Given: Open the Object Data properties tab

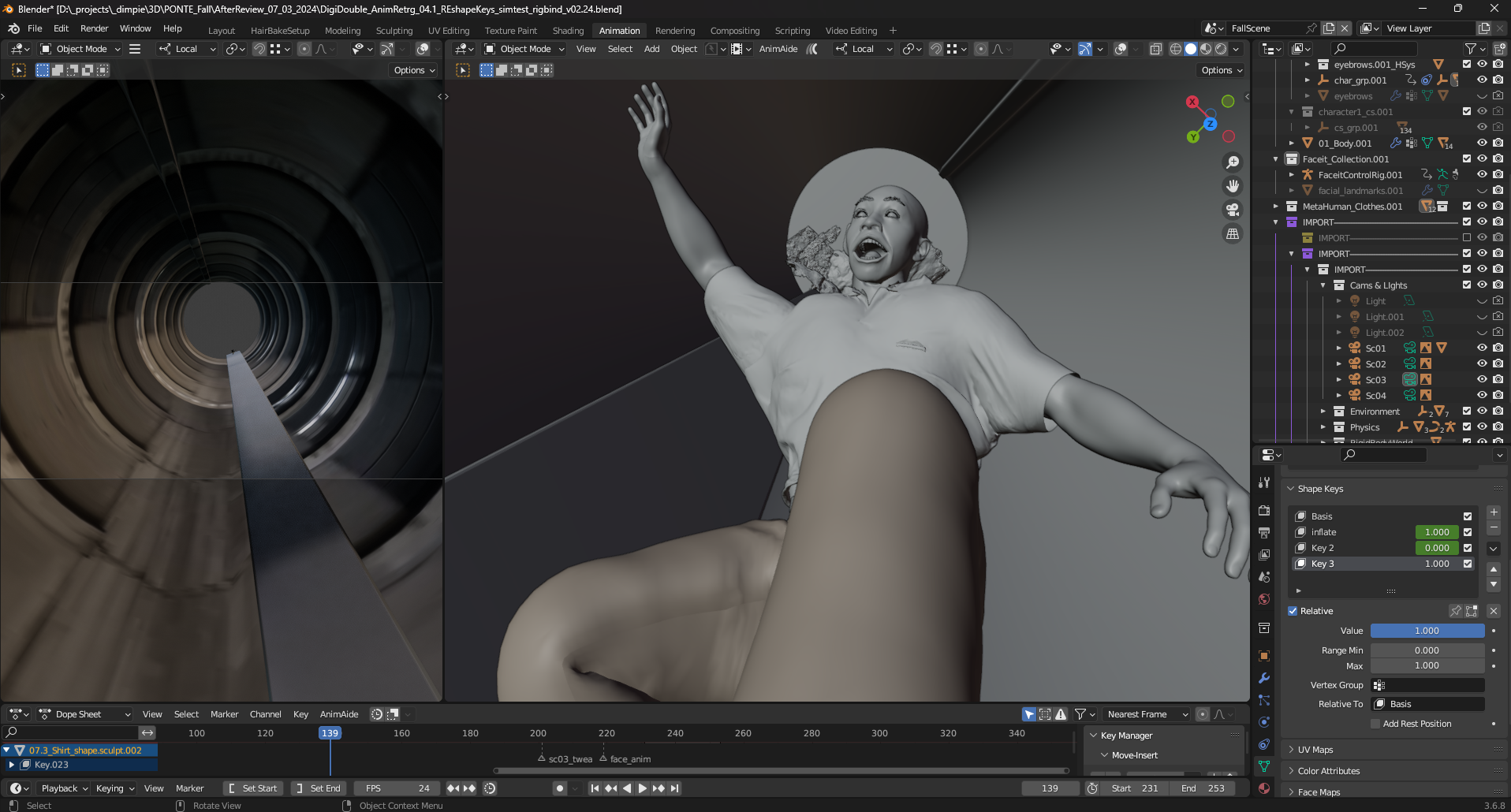Looking at the screenshot, I should coord(1264,766).
